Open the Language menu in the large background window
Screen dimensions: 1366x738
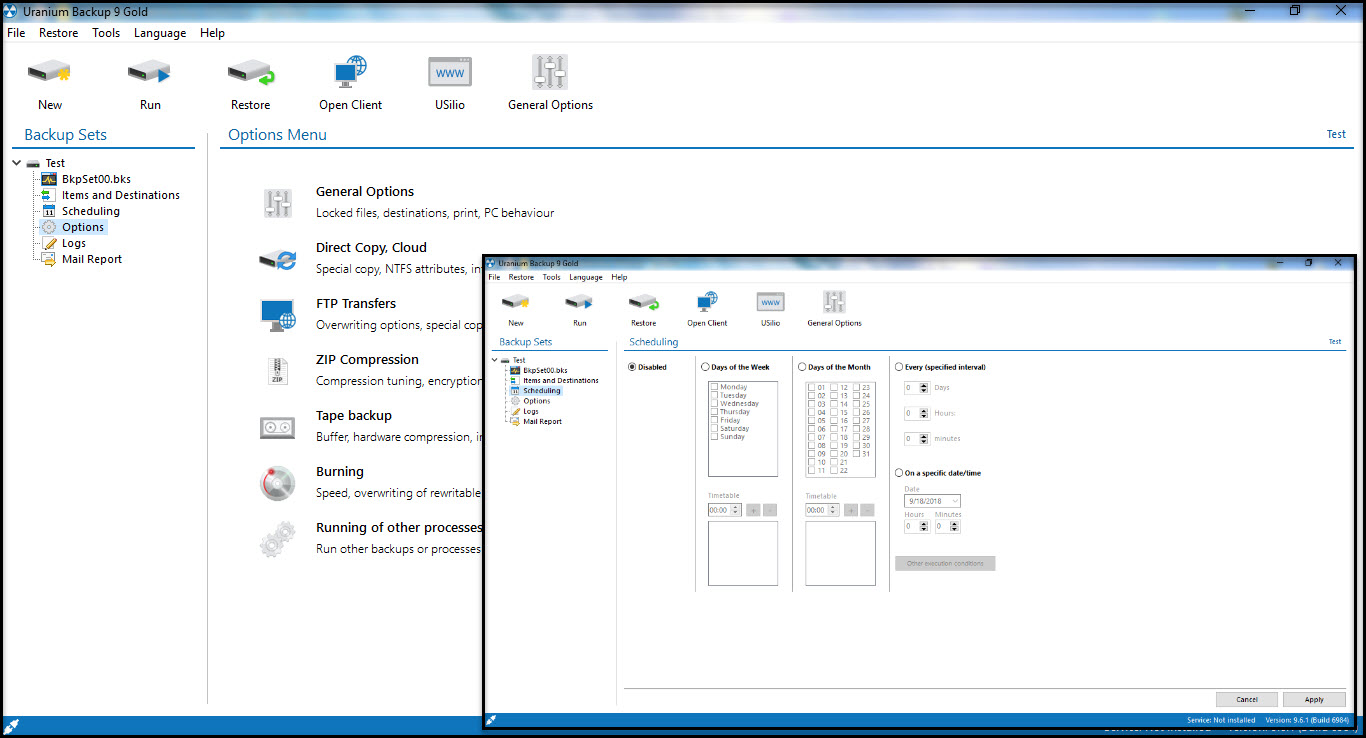160,33
